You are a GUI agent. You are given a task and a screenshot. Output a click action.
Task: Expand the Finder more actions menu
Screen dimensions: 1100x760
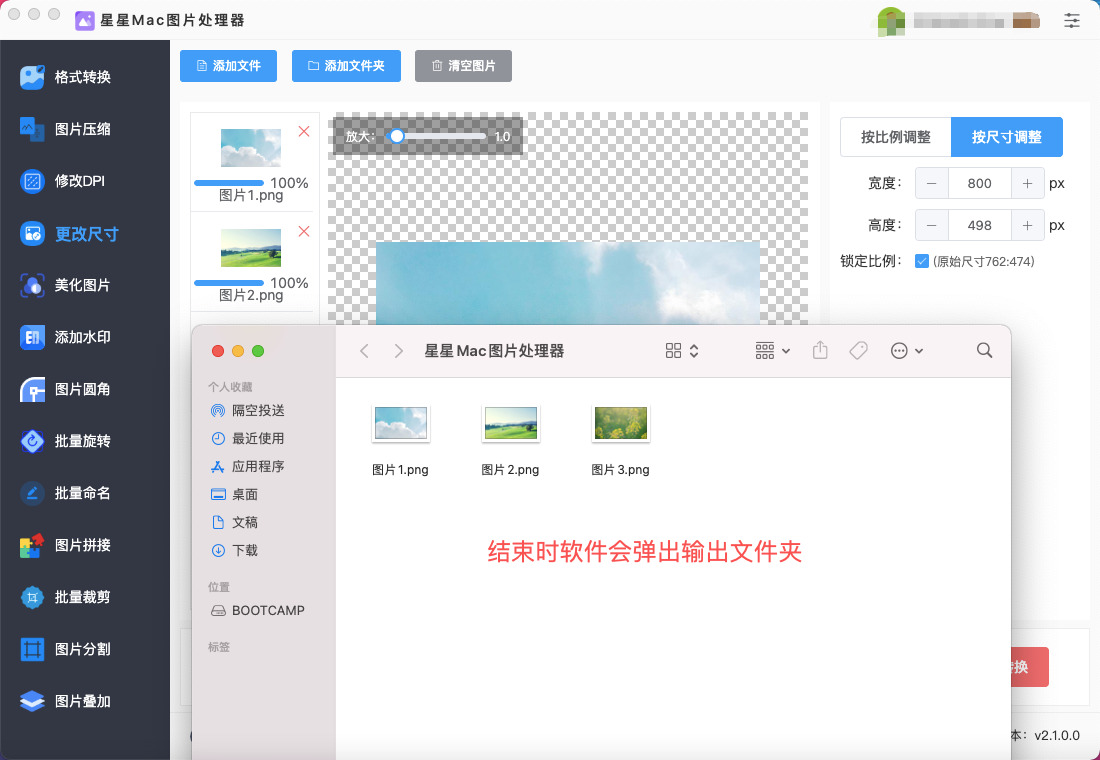pos(906,351)
